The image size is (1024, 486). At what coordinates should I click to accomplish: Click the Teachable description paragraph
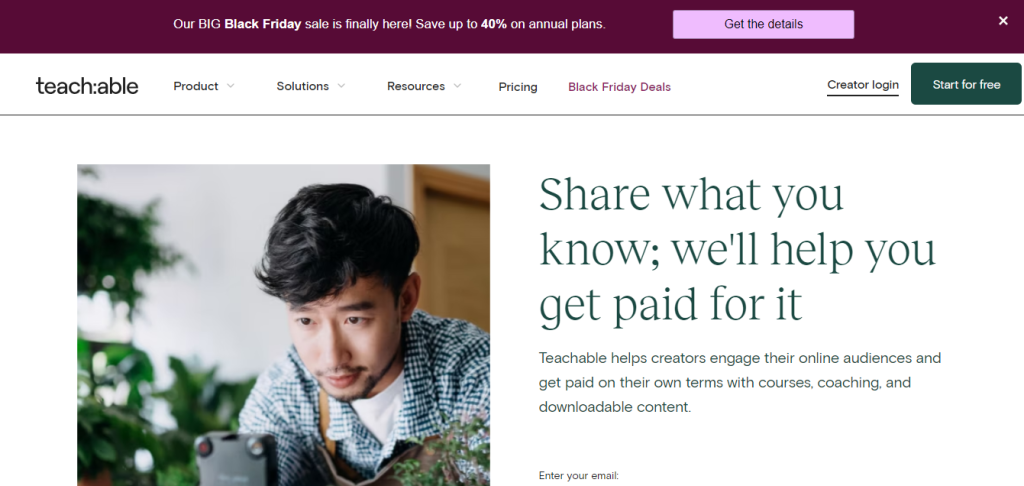(x=740, y=382)
